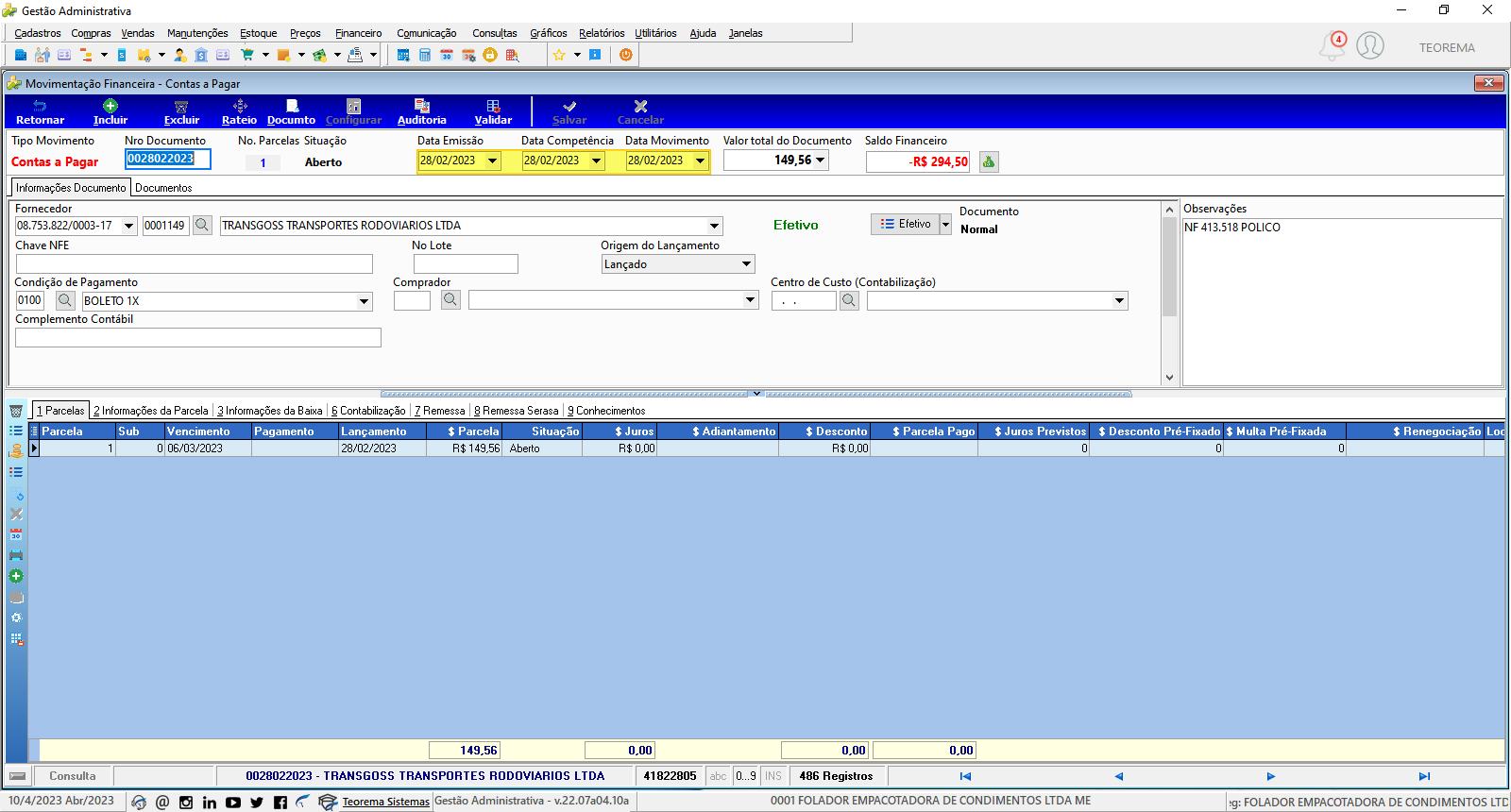Open the Financeiro menu

(x=358, y=33)
